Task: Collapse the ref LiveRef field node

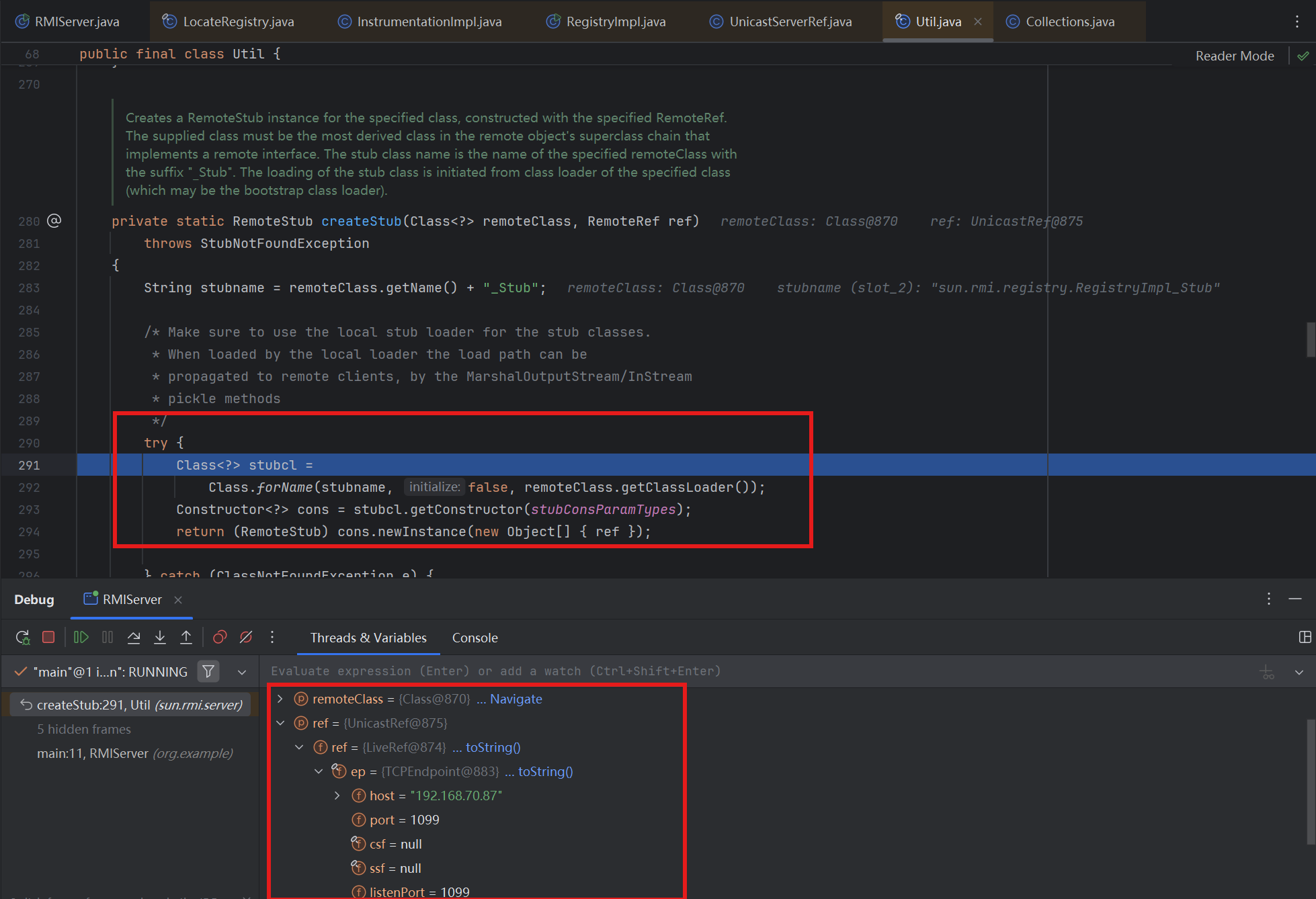Action: coord(299,747)
